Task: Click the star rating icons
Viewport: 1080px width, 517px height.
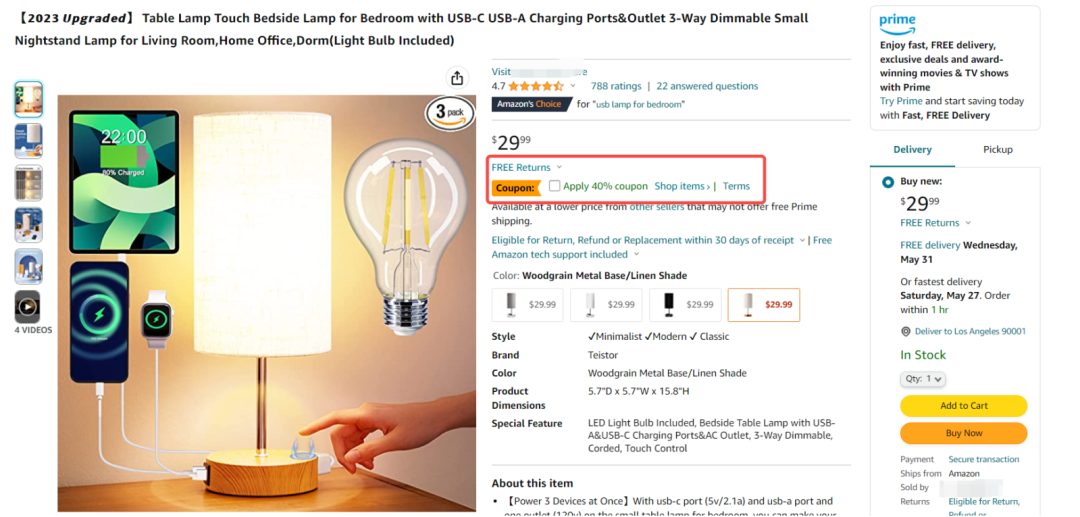Action: [x=535, y=86]
